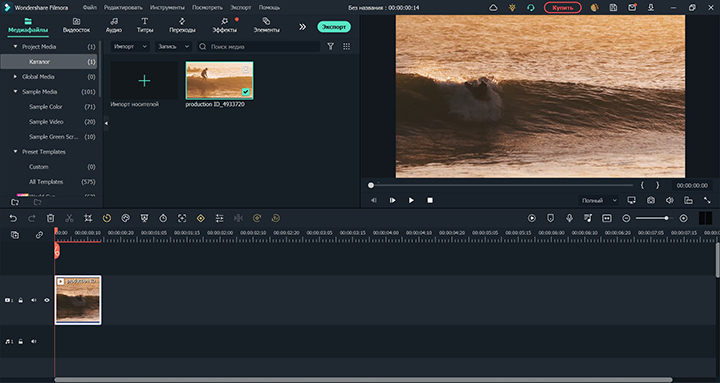Select the production ID_4933720 media thumbnail

coord(219,80)
